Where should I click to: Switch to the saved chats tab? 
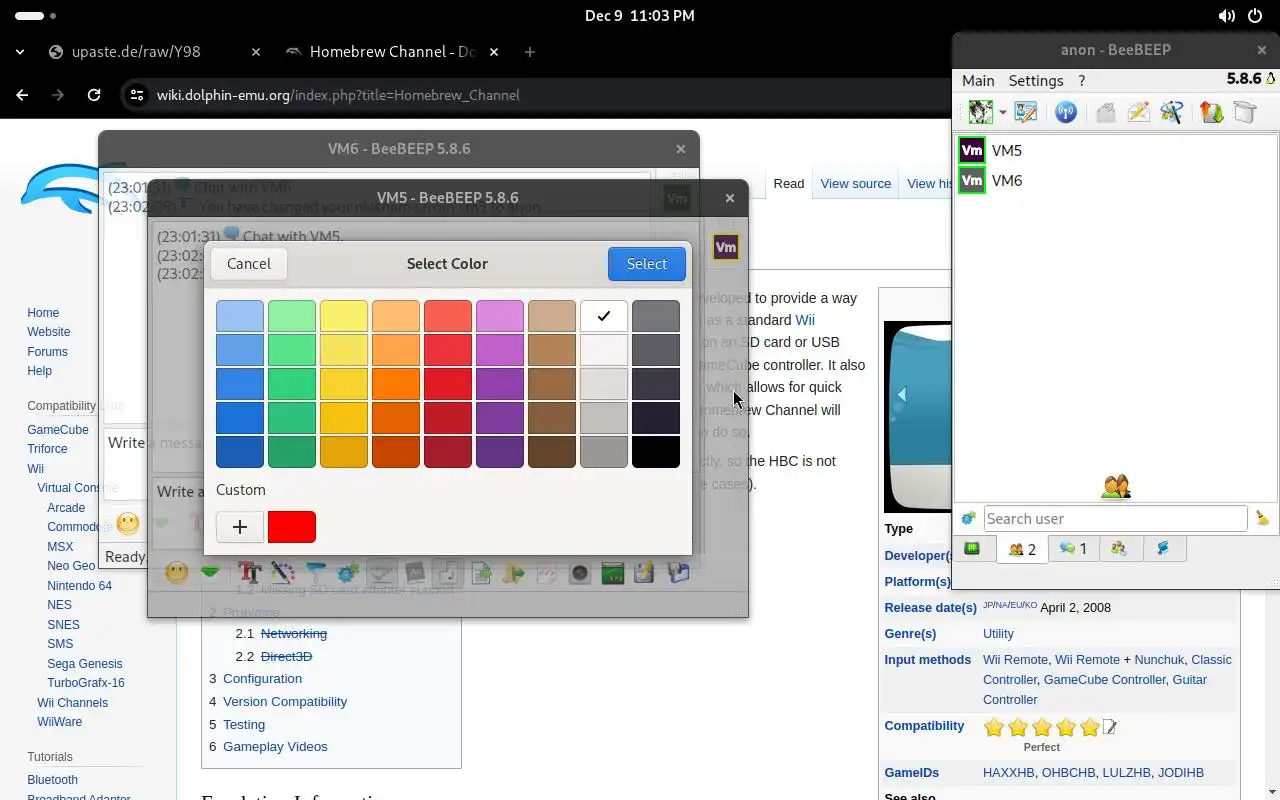1163,548
